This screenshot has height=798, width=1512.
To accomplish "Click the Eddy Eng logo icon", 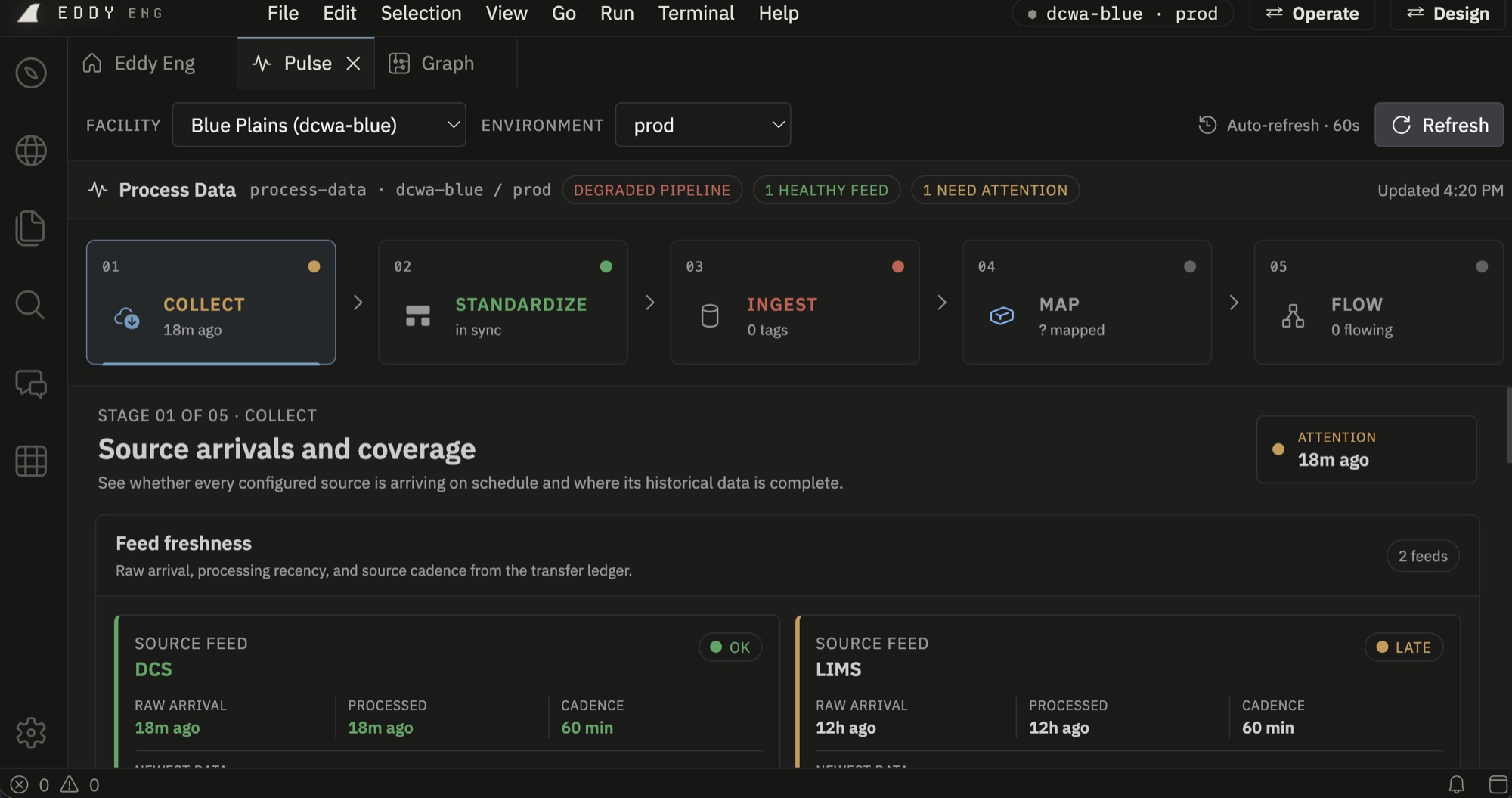I will coord(29,13).
